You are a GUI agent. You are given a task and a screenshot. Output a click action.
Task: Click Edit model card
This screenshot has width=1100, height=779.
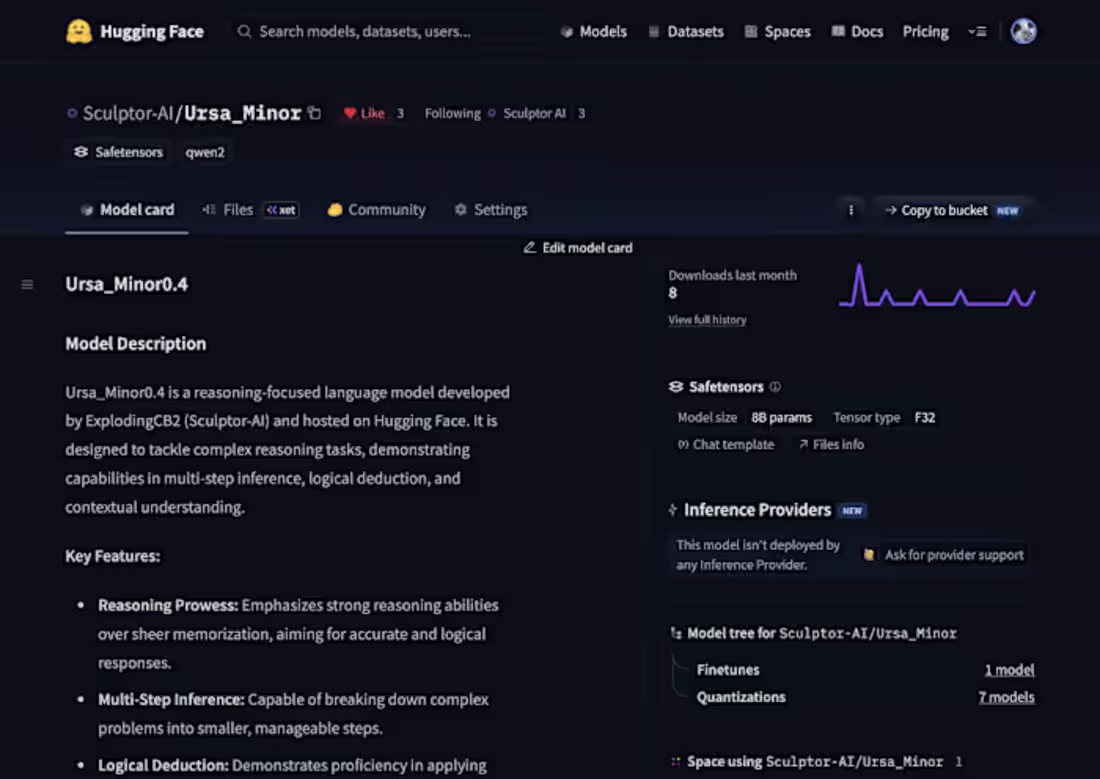577,248
